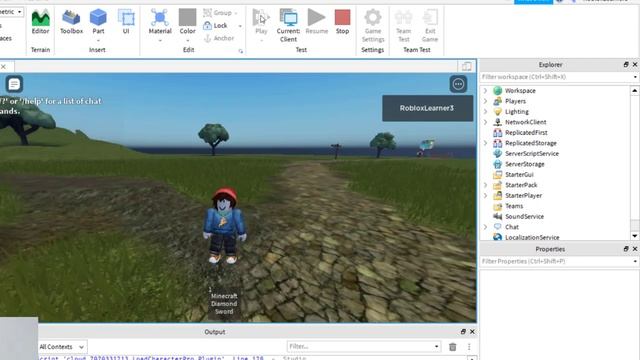Viewport: 640px width, 360px height.
Task: Undock the Output panel
Action: (463, 332)
